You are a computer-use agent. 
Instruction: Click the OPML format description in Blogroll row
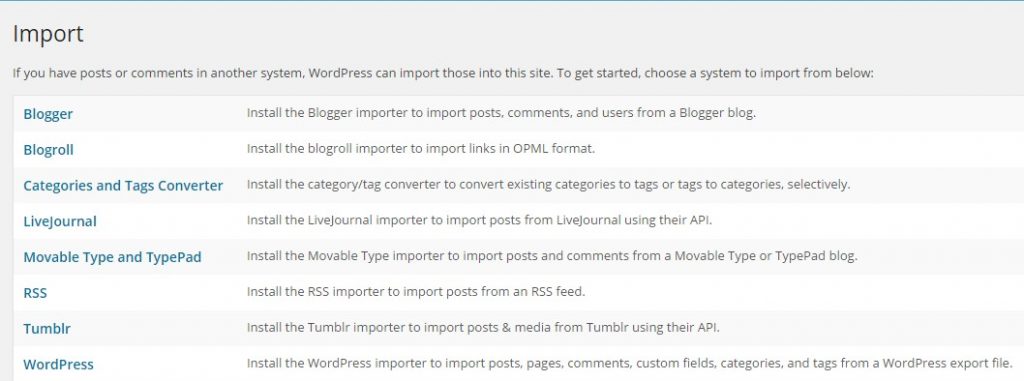[x=421, y=148]
